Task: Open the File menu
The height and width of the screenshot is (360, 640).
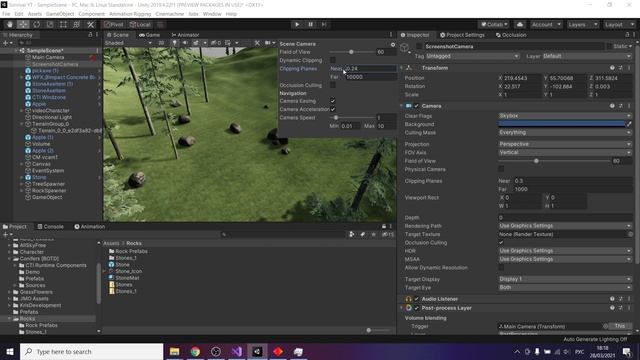Action: (6, 14)
